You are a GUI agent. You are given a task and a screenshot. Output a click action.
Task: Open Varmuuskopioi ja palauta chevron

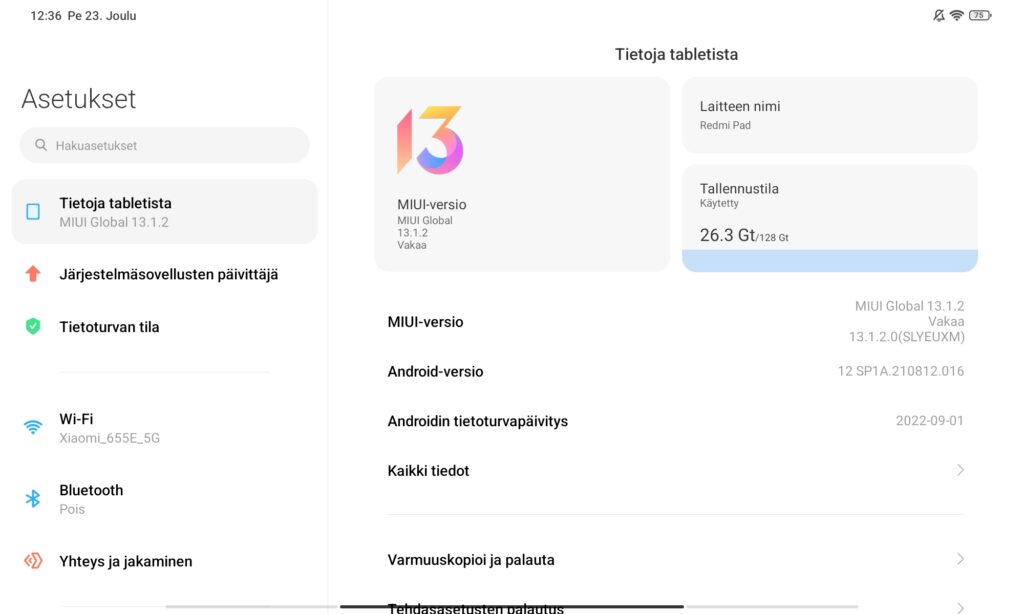click(960, 559)
